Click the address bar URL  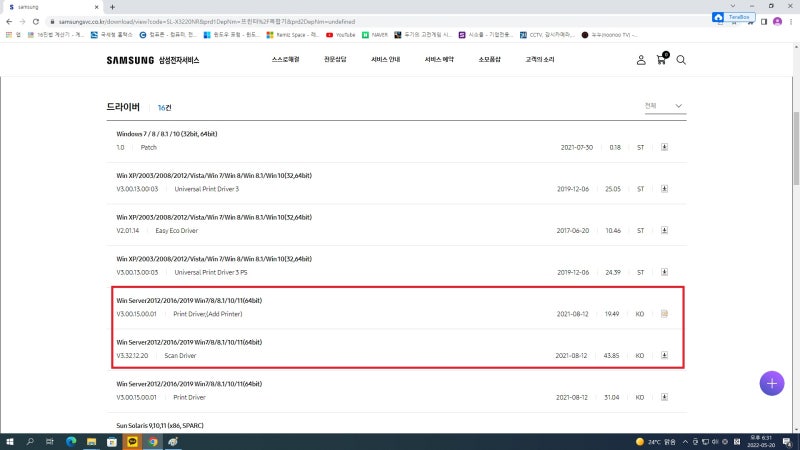207,22
